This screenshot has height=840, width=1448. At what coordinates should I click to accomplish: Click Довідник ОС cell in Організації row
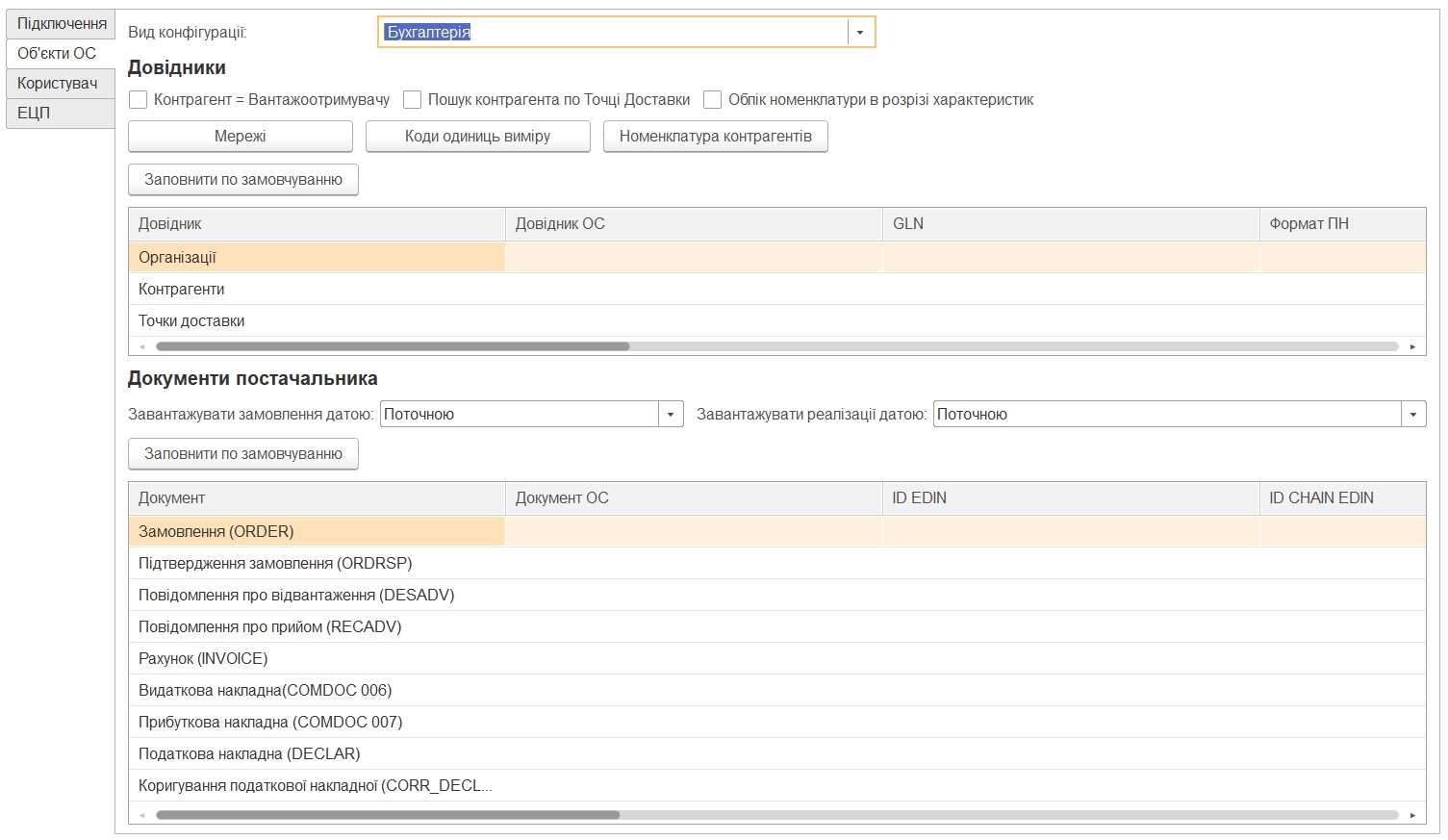(x=694, y=257)
